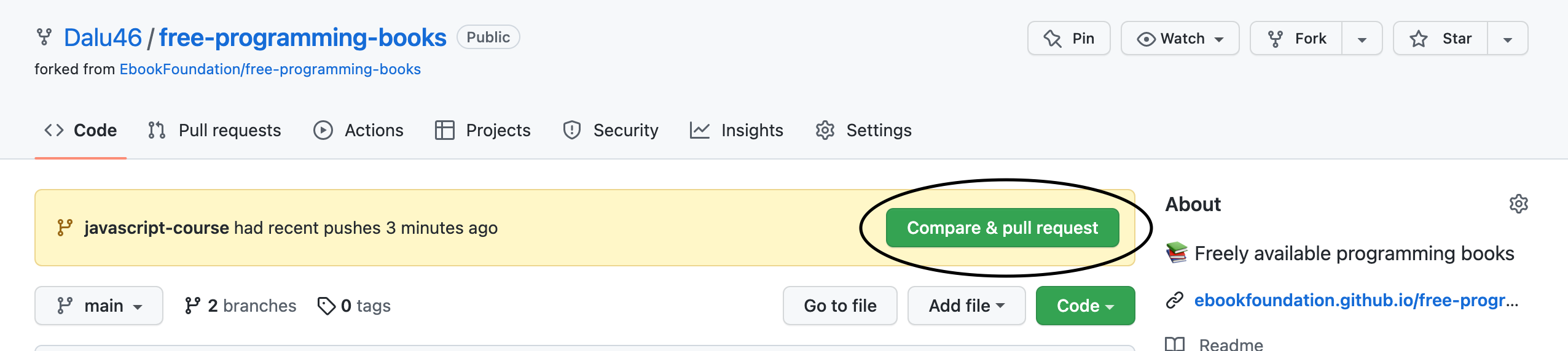Open the Watch notifications dropdown
Image resolution: width=1568 pixels, height=351 pixels.
click(1180, 39)
